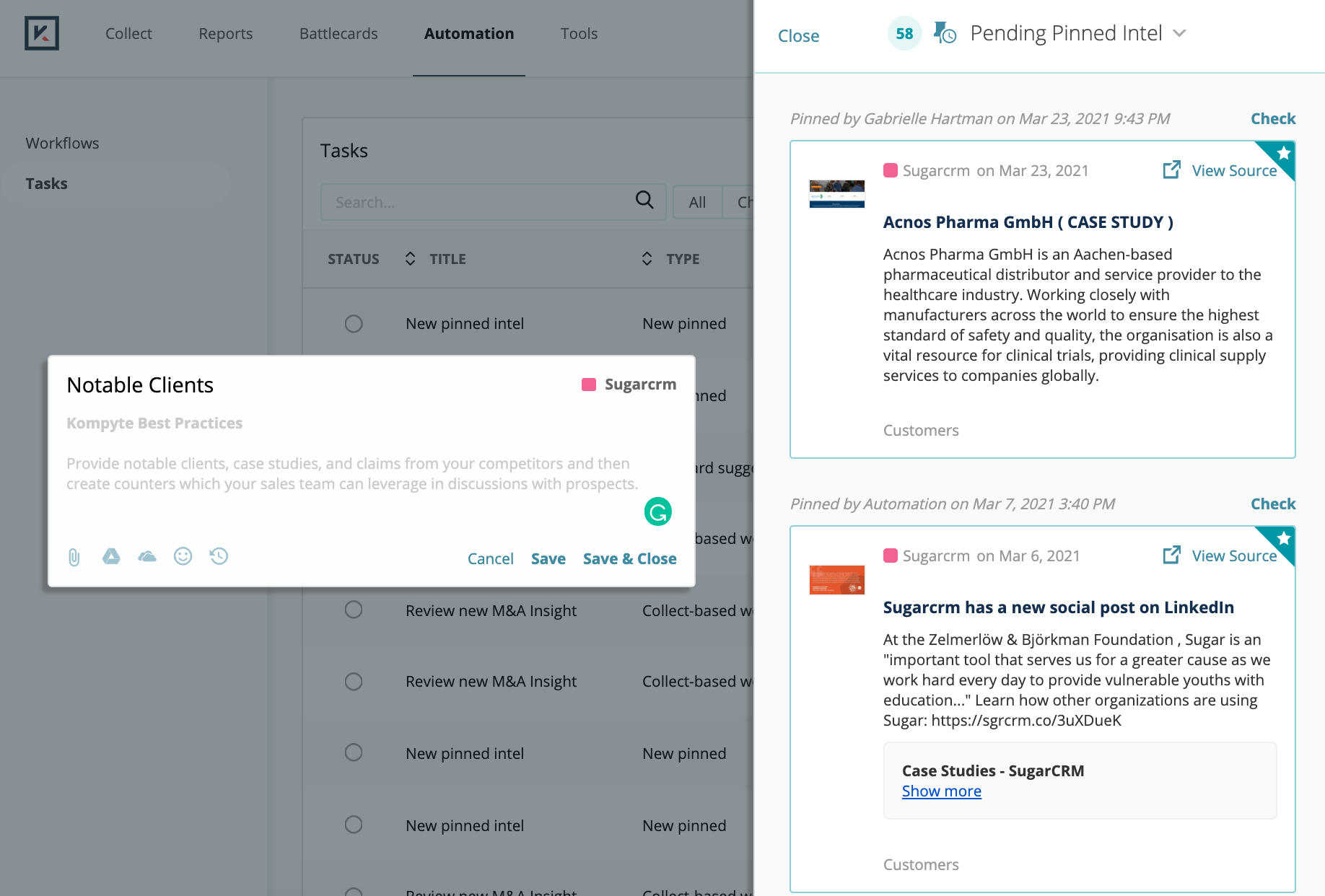This screenshot has height=896, width=1325.
Task: Toggle status circle of second Review new M&A Insight
Action: point(354,682)
